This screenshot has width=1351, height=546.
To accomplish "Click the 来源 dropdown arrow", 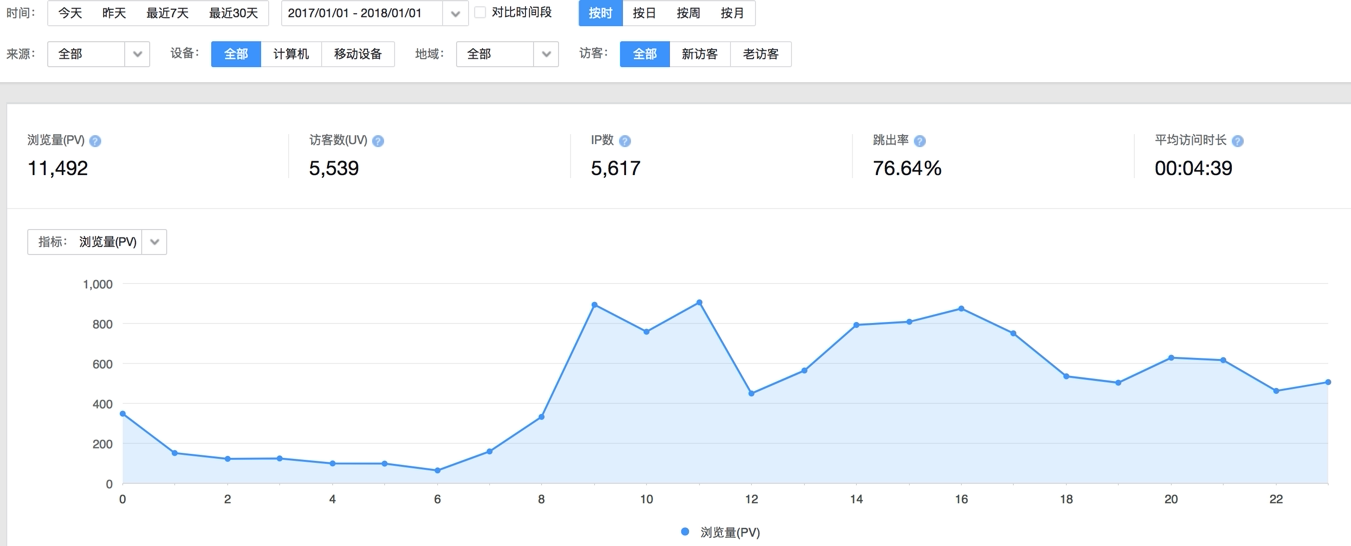I will coord(138,54).
